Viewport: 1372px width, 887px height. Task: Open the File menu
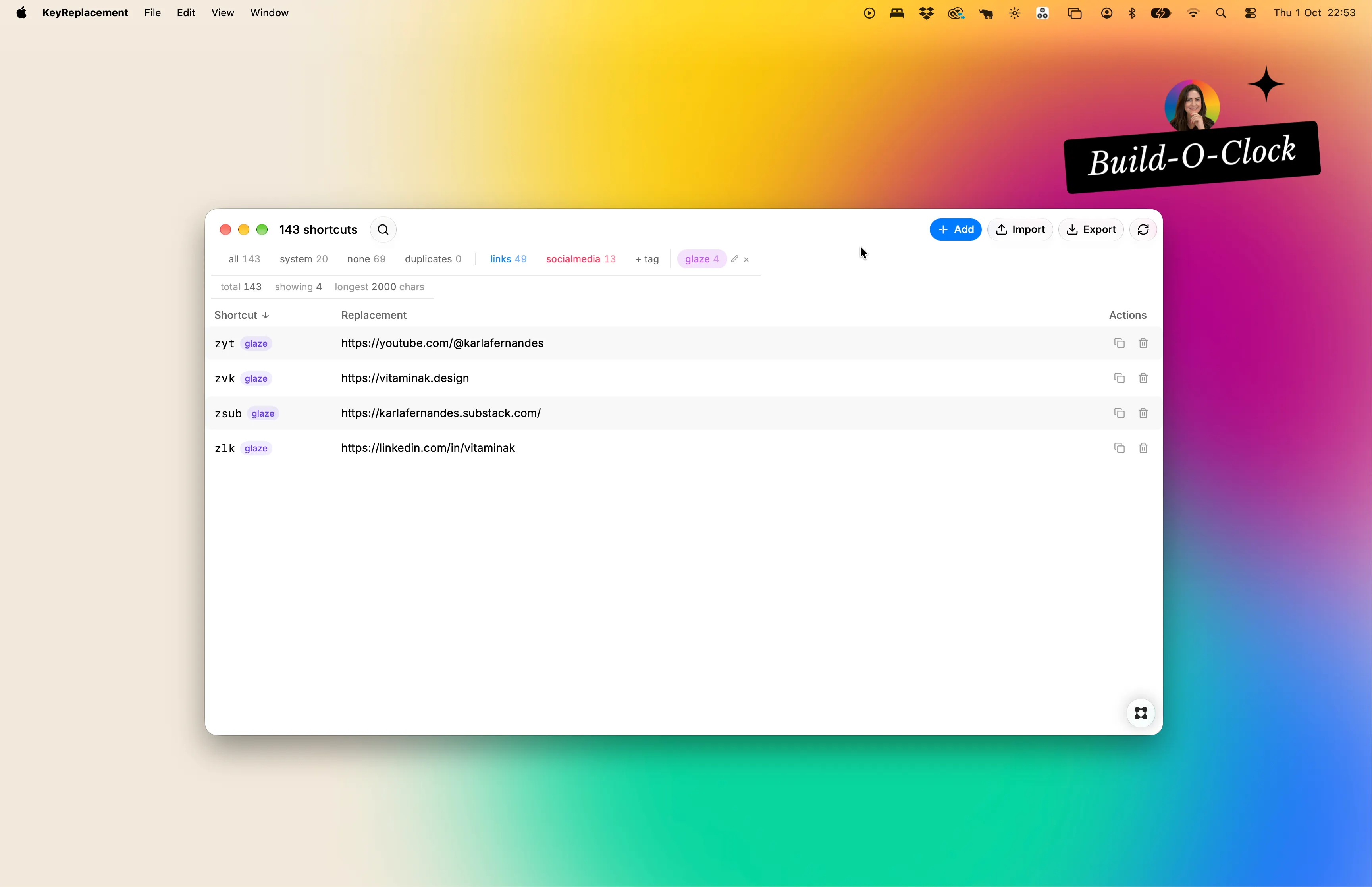point(152,13)
